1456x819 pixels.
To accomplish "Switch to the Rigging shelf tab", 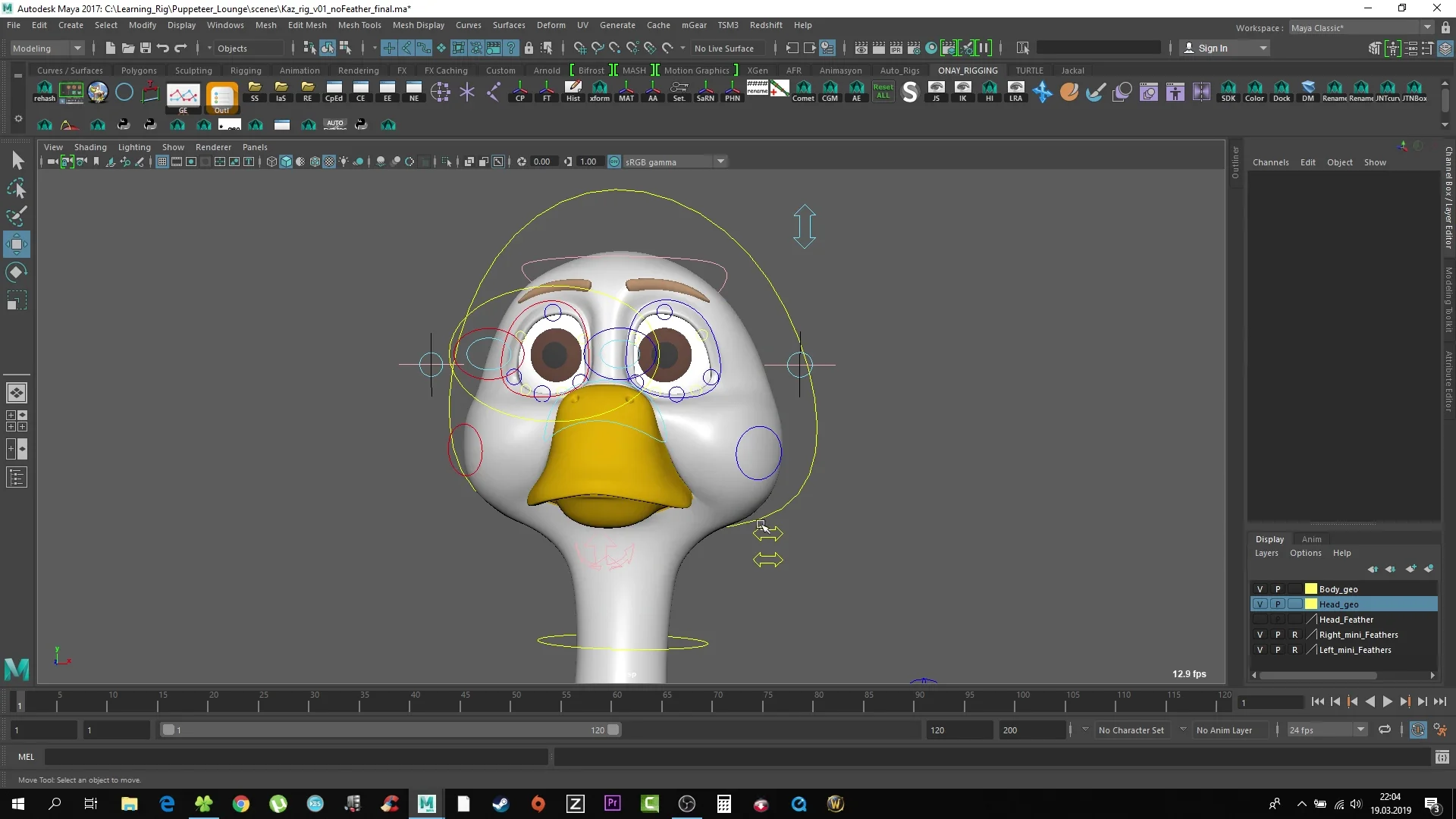I will (x=246, y=71).
